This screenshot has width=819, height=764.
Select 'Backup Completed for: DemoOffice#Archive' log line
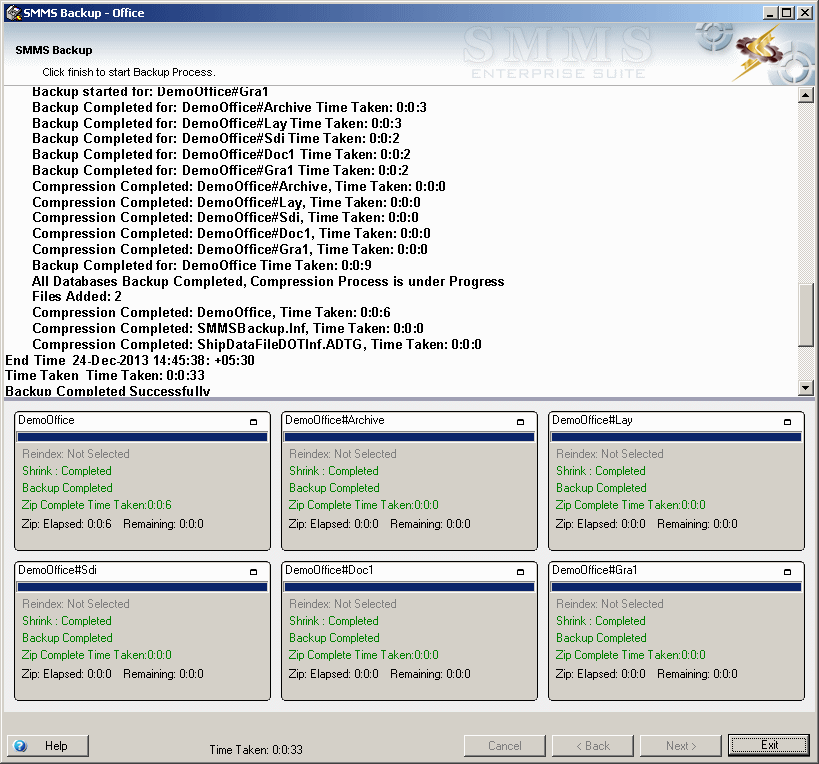coord(229,108)
